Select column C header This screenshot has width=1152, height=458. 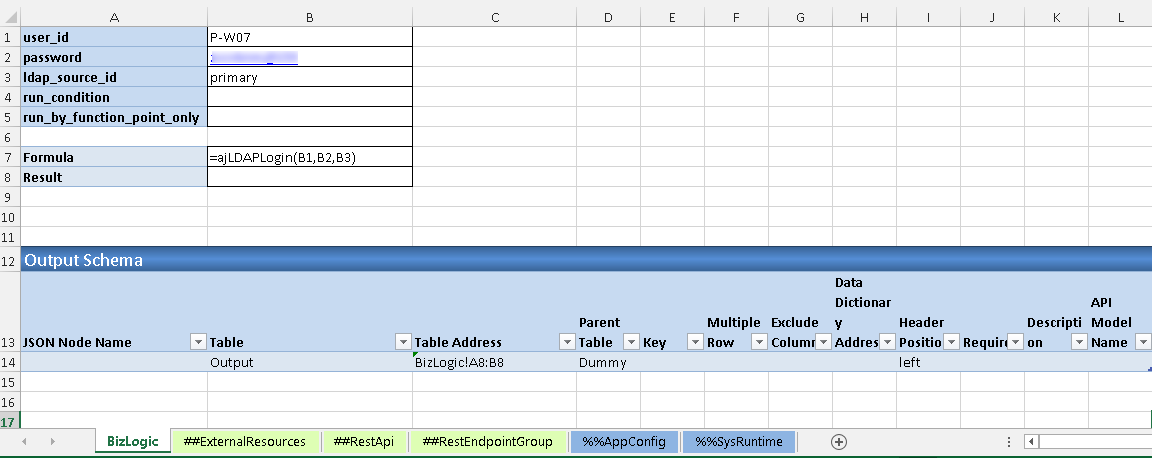click(494, 16)
